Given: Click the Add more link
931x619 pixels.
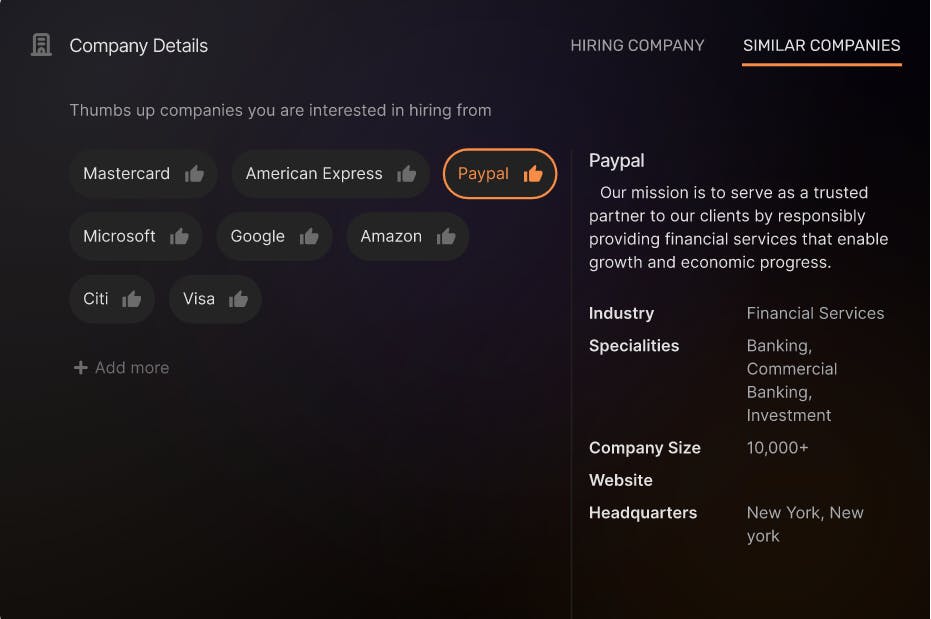Looking at the screenshot, I should (132, 368).
